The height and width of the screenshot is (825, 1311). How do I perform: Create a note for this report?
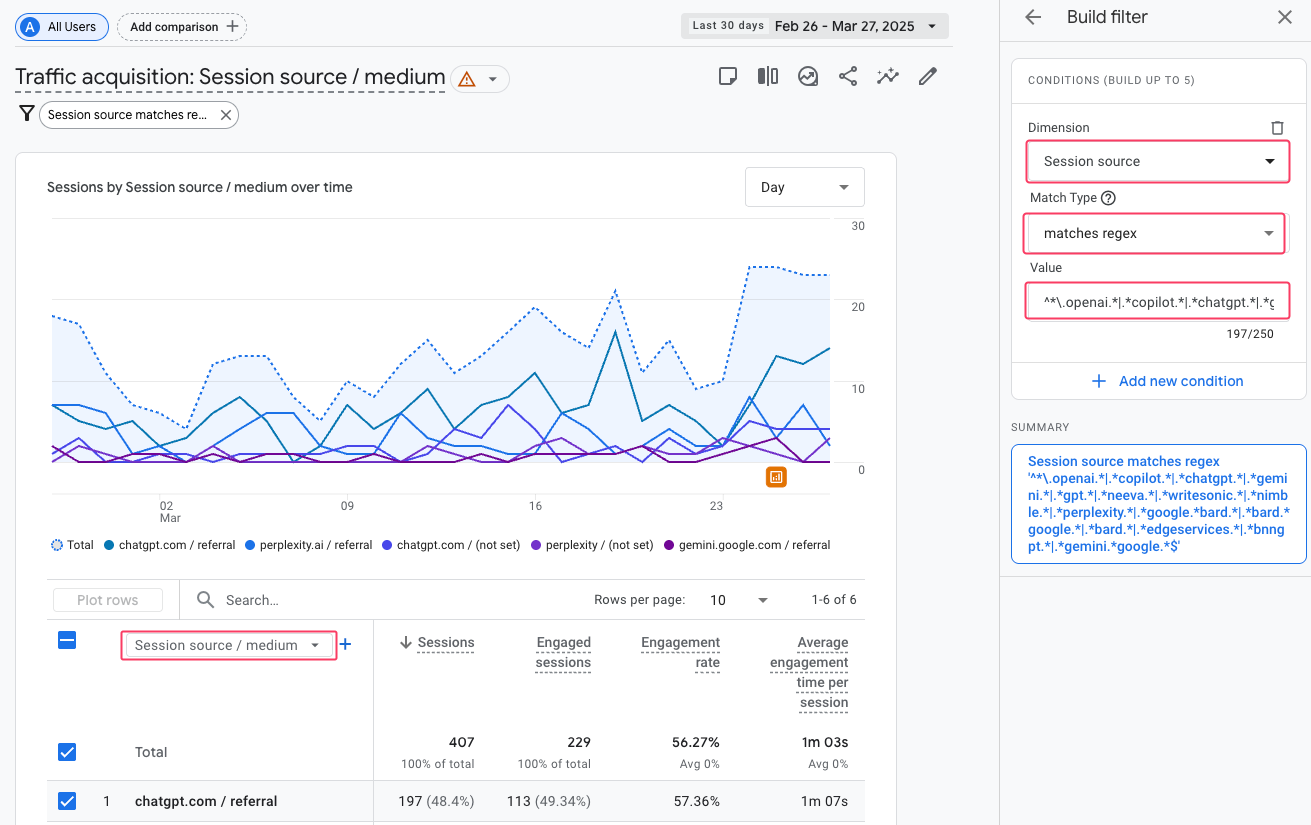(727, 75)
